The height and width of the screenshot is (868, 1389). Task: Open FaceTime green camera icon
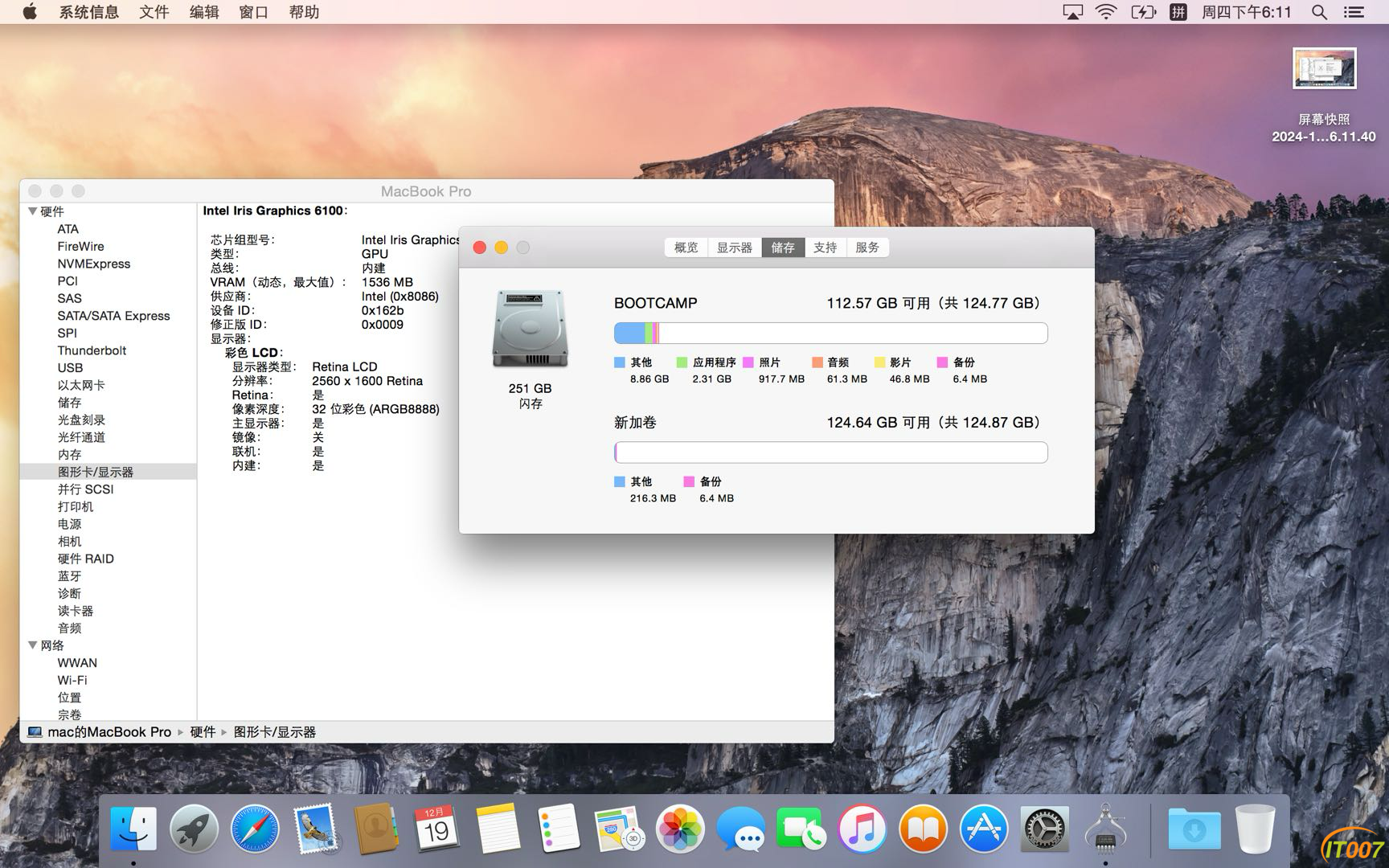pyautogui.click(x=801, y=829)
